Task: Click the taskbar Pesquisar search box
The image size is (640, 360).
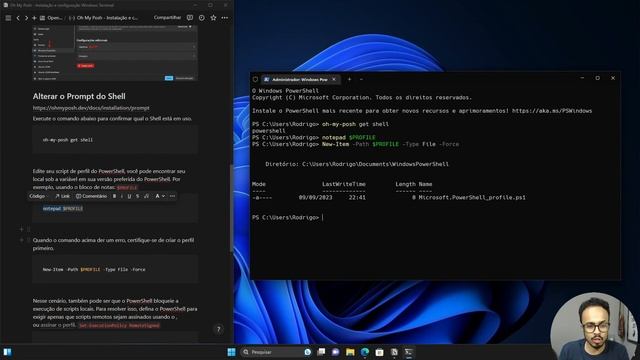Action: pos(276,352)
